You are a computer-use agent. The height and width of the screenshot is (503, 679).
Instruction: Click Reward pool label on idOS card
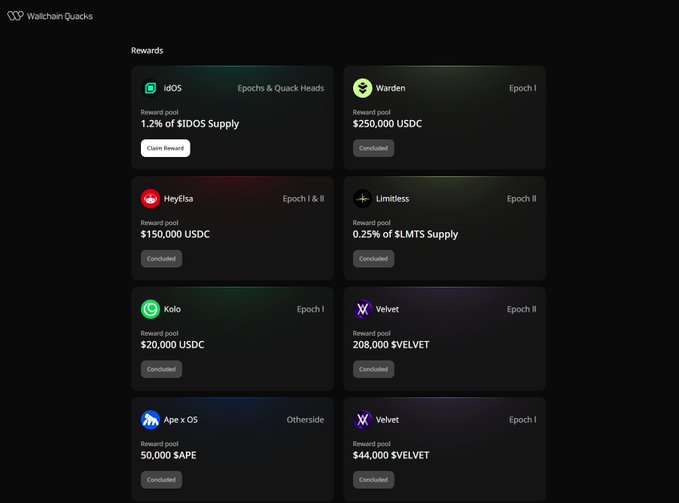click(159, 112)
